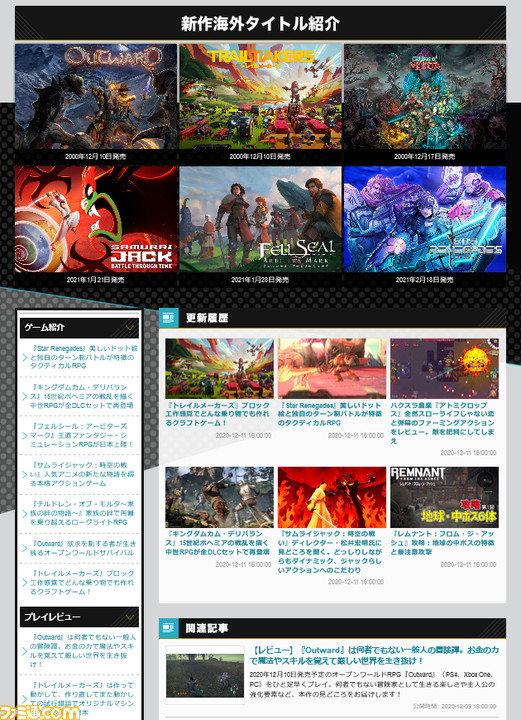The width and height of the screenshot is (521, 720).
Task: Click the 関連記事 section header icon
Action: pyautogui.click(x=168, y=628)
